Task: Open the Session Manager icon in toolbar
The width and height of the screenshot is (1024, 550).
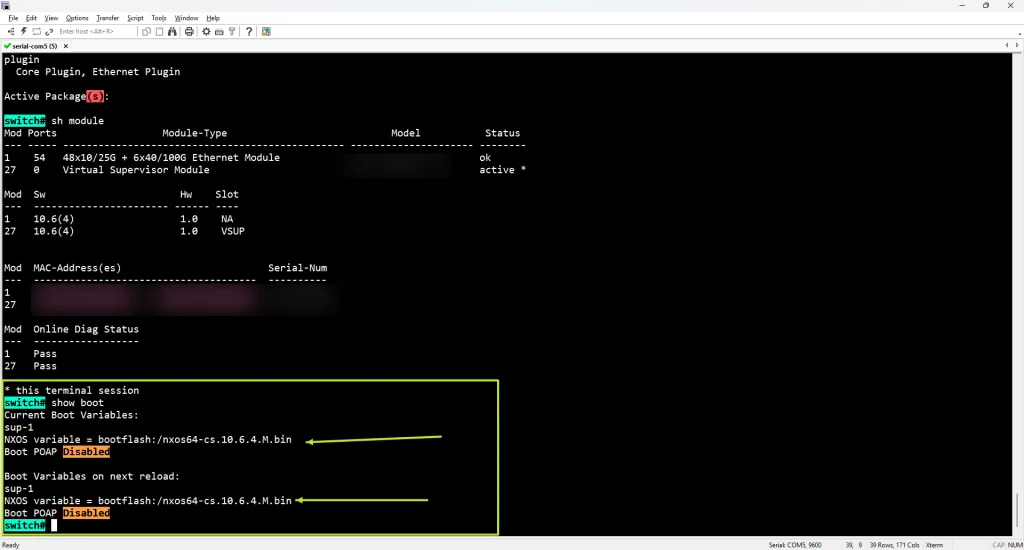Action: point(10,31)
